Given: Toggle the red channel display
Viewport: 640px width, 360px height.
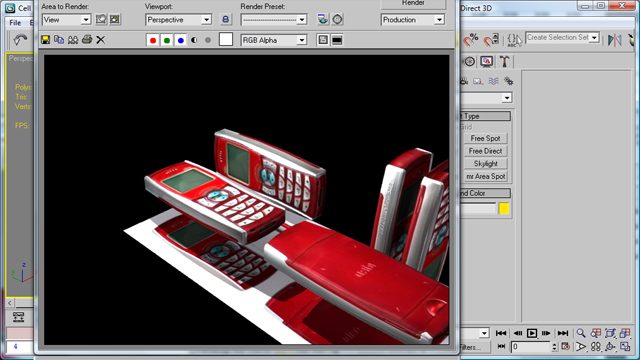Looking at the screenshot, I should point(153,40).
